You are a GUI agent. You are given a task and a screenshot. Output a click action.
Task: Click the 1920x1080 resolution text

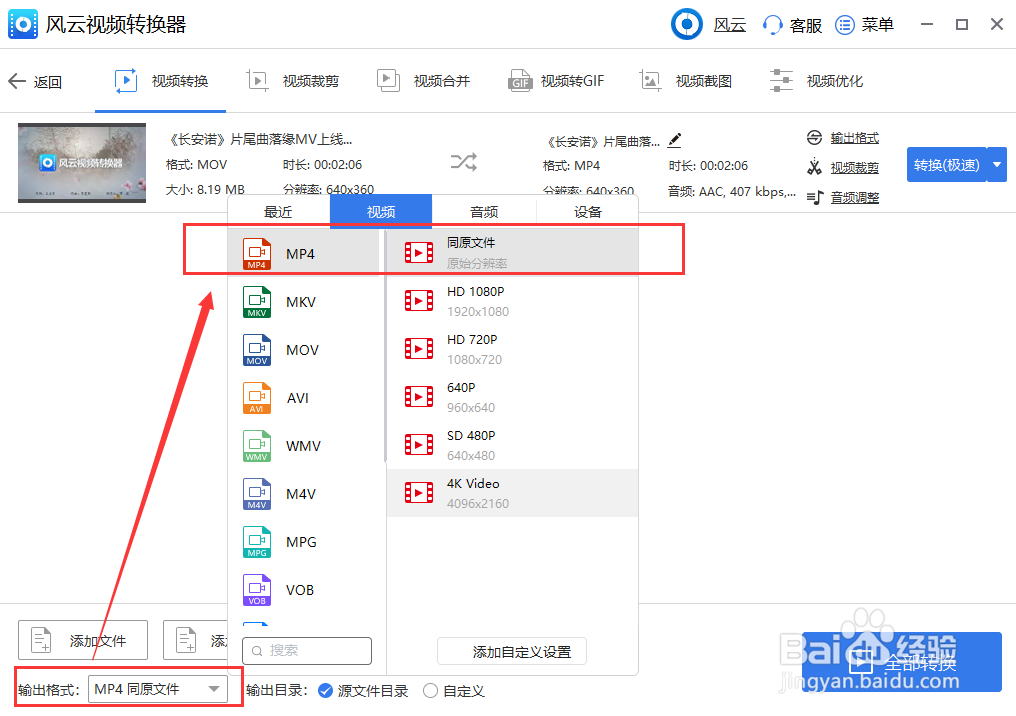pos(478,312)
